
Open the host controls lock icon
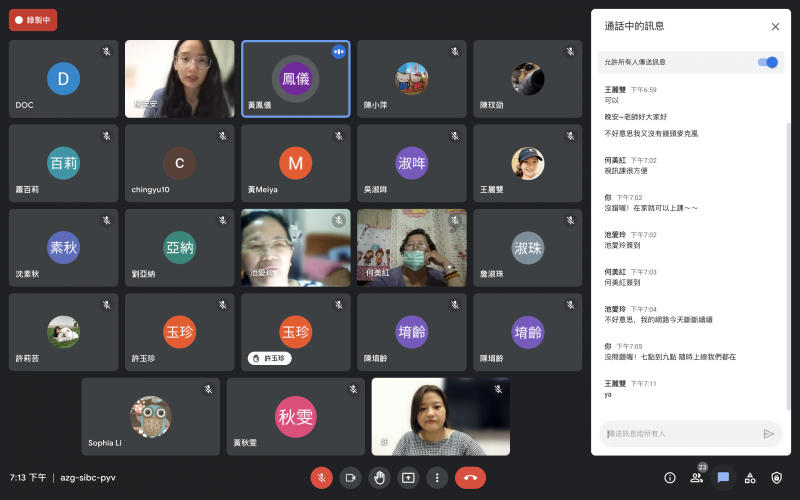pos(777,478)
